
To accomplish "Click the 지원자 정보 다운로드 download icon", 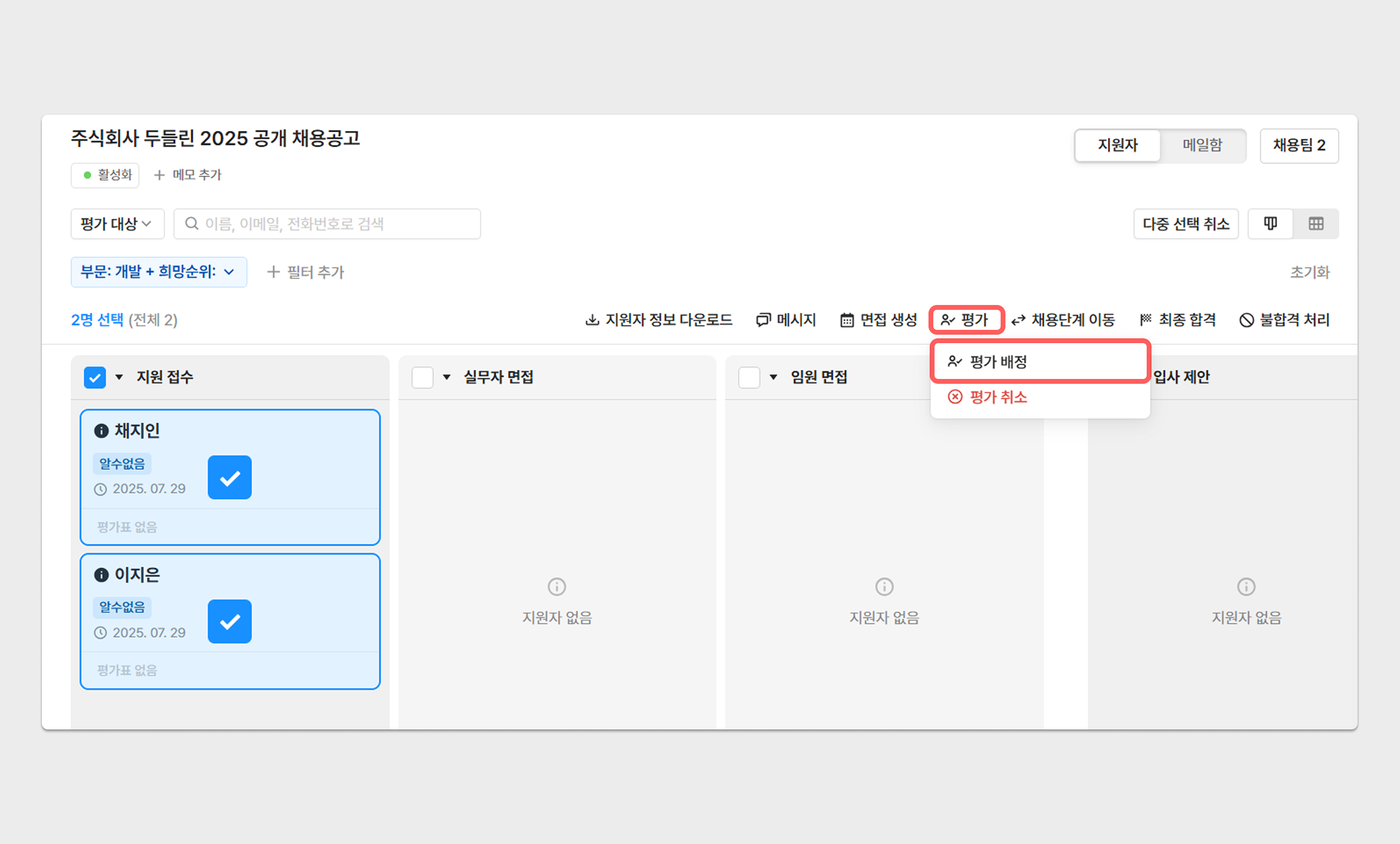I will coord(592,320).
